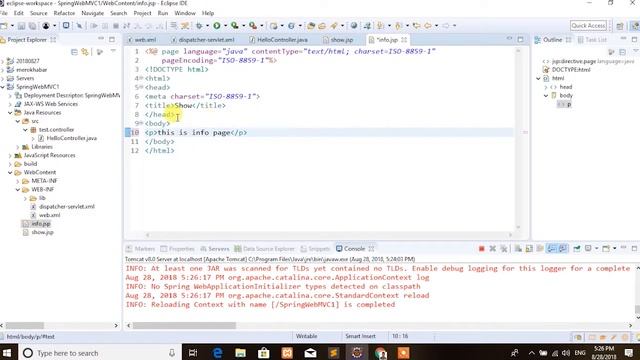
Task: Collapse the body node in Outline
Action: click(x=546, y=96)
